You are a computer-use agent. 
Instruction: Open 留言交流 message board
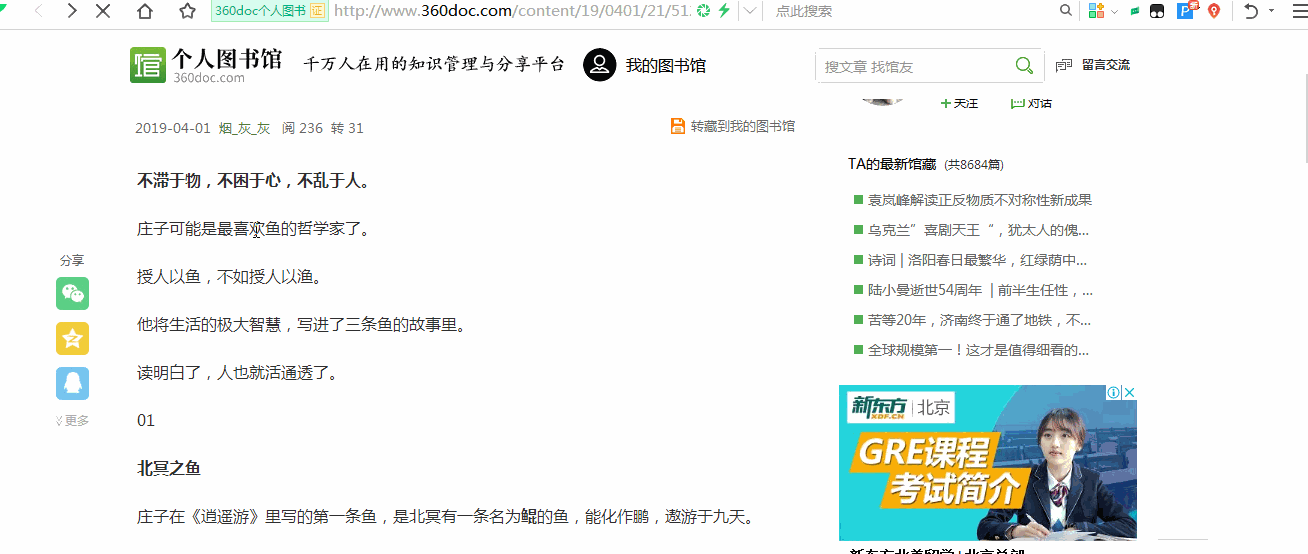(x=1093, y=65)
